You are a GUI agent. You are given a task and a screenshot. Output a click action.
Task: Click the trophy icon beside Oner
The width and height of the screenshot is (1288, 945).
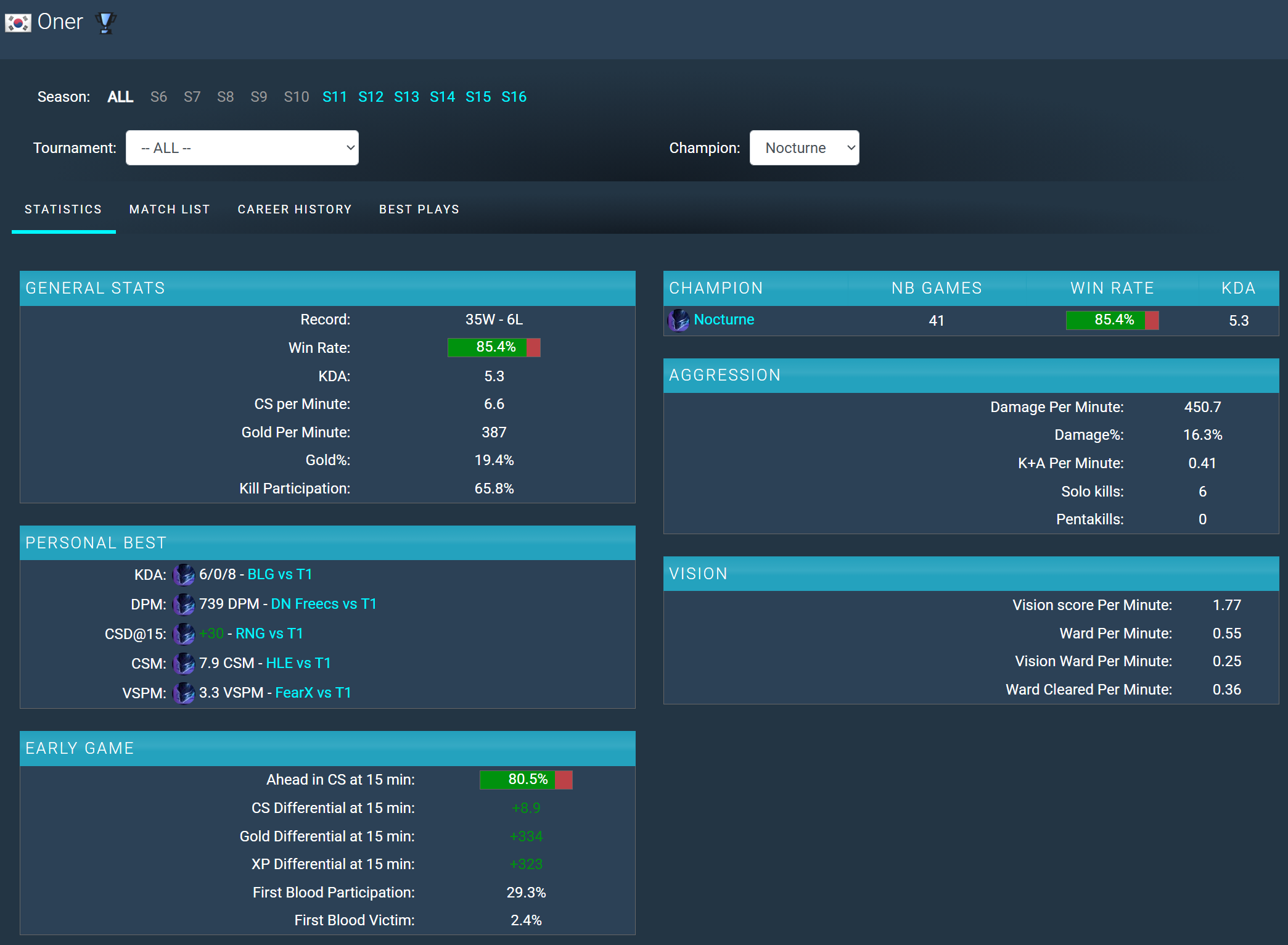click(x=105, y=23)
